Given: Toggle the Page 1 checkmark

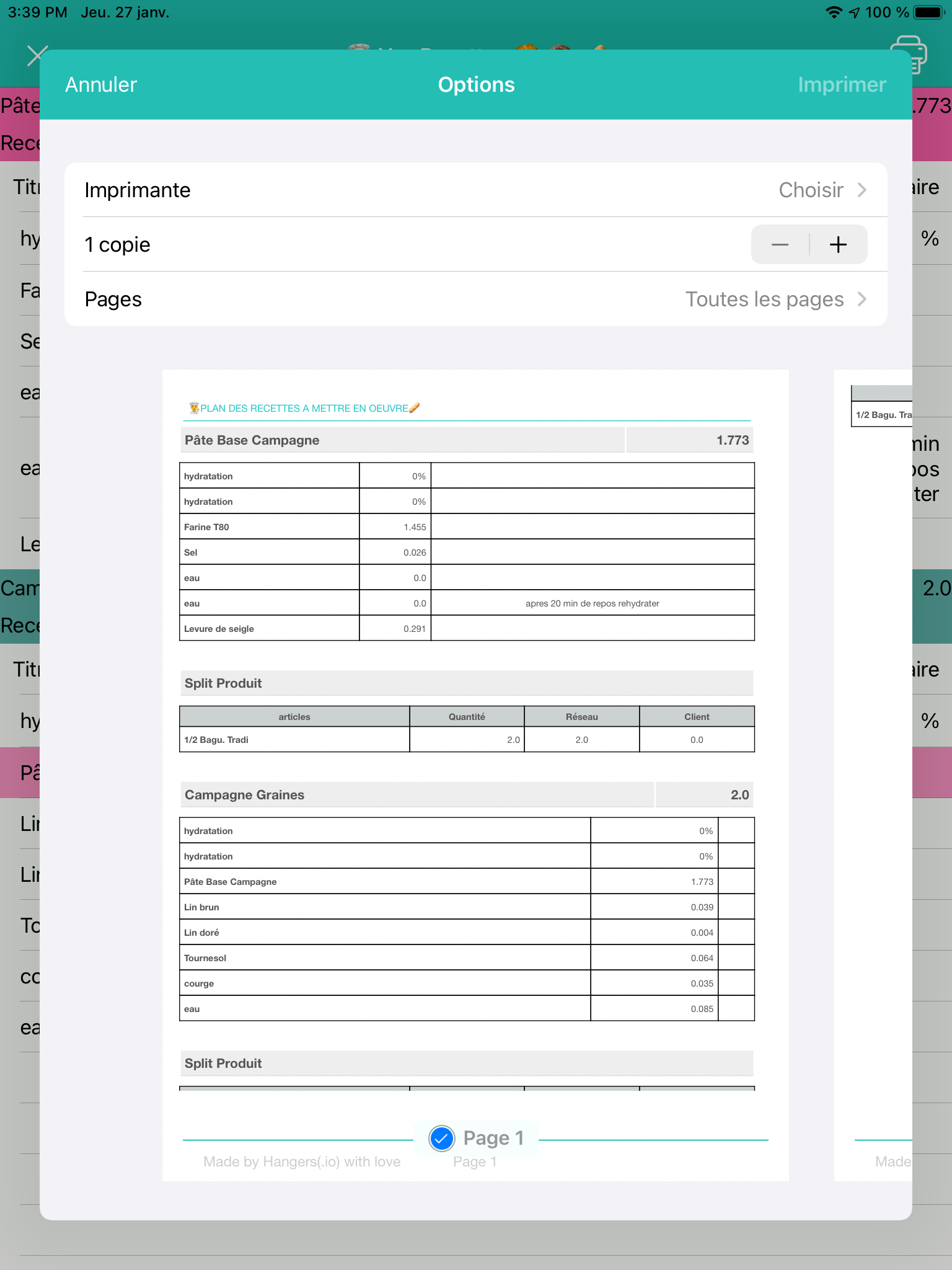Looking at the screenshot, I should coord(442,1138).
